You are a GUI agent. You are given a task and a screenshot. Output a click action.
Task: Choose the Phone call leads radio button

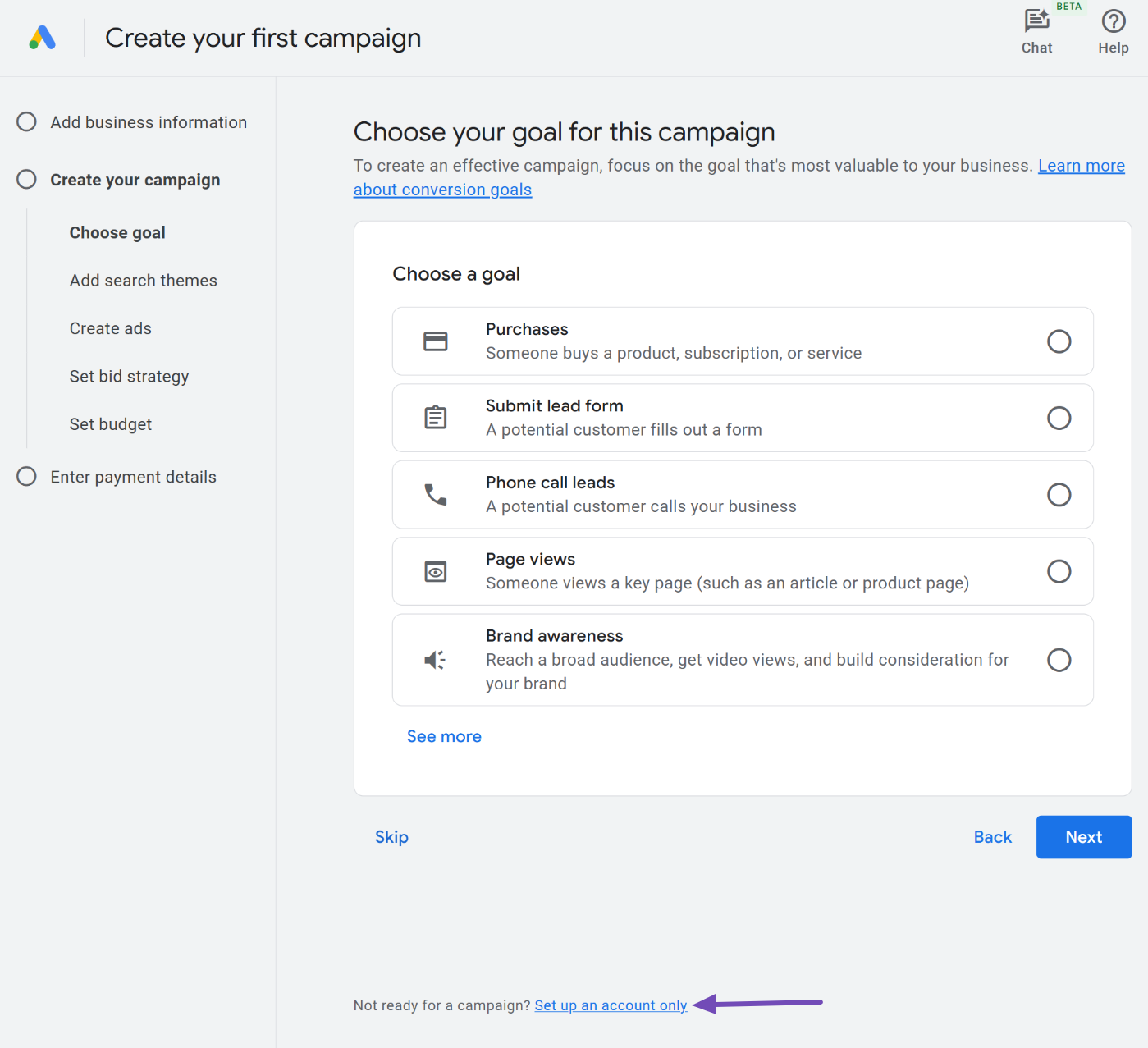[1059, 495]
